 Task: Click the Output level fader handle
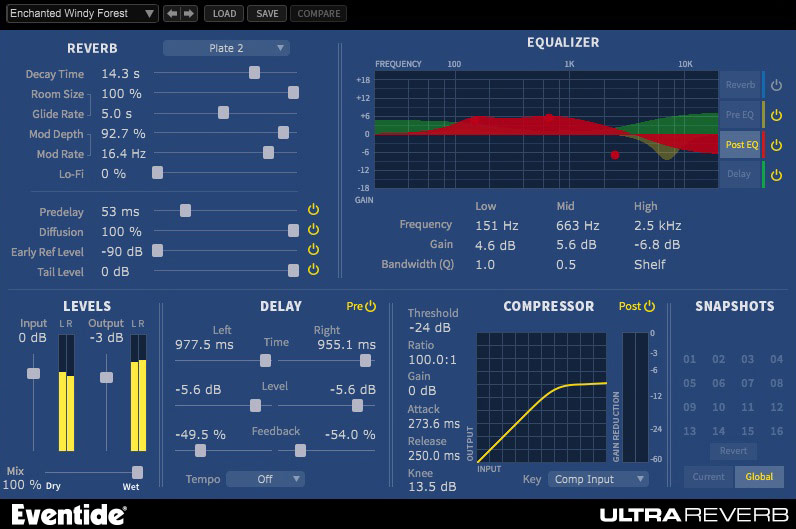[106, 377]
